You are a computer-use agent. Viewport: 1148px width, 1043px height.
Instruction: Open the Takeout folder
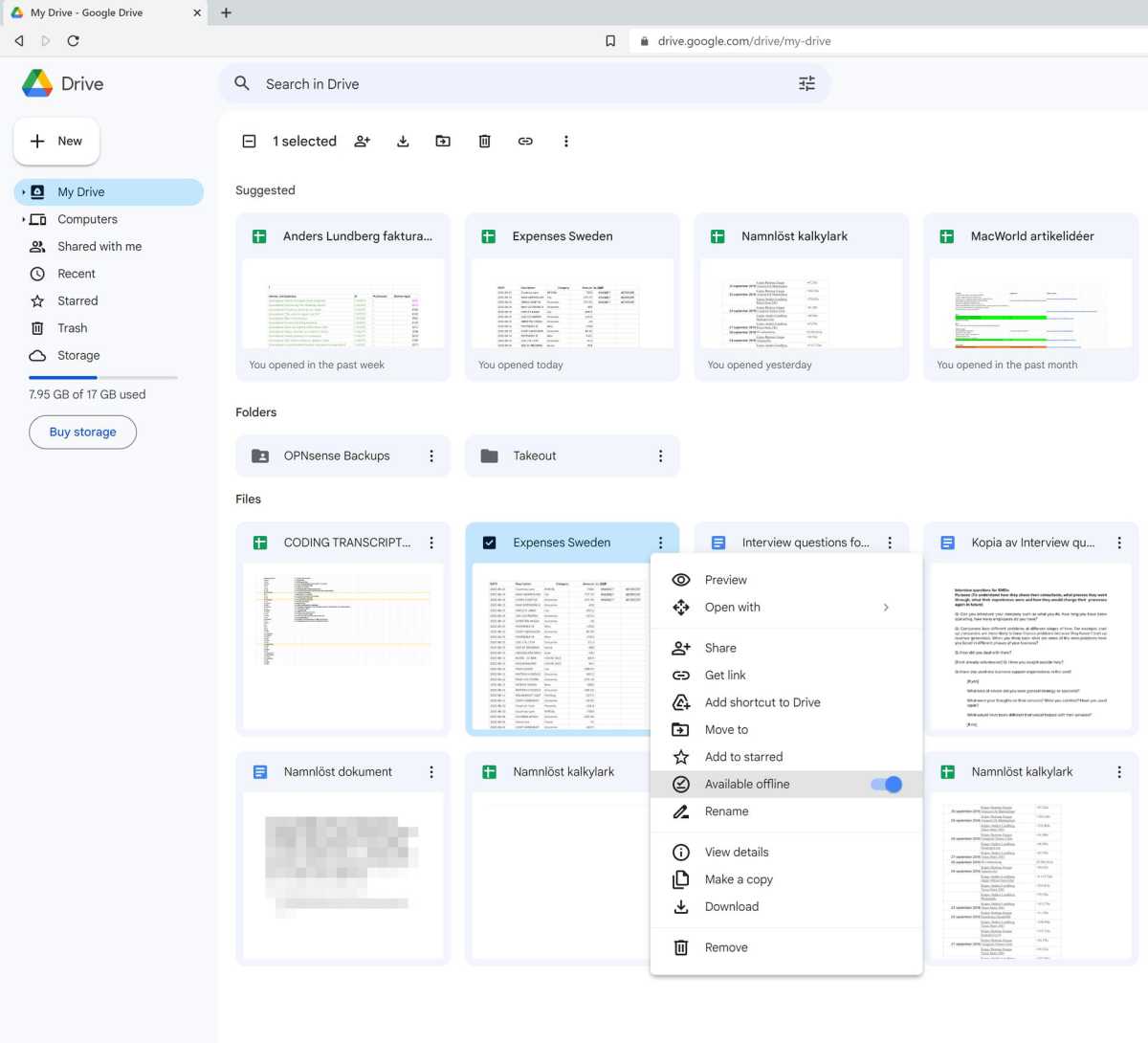[572, 456]
